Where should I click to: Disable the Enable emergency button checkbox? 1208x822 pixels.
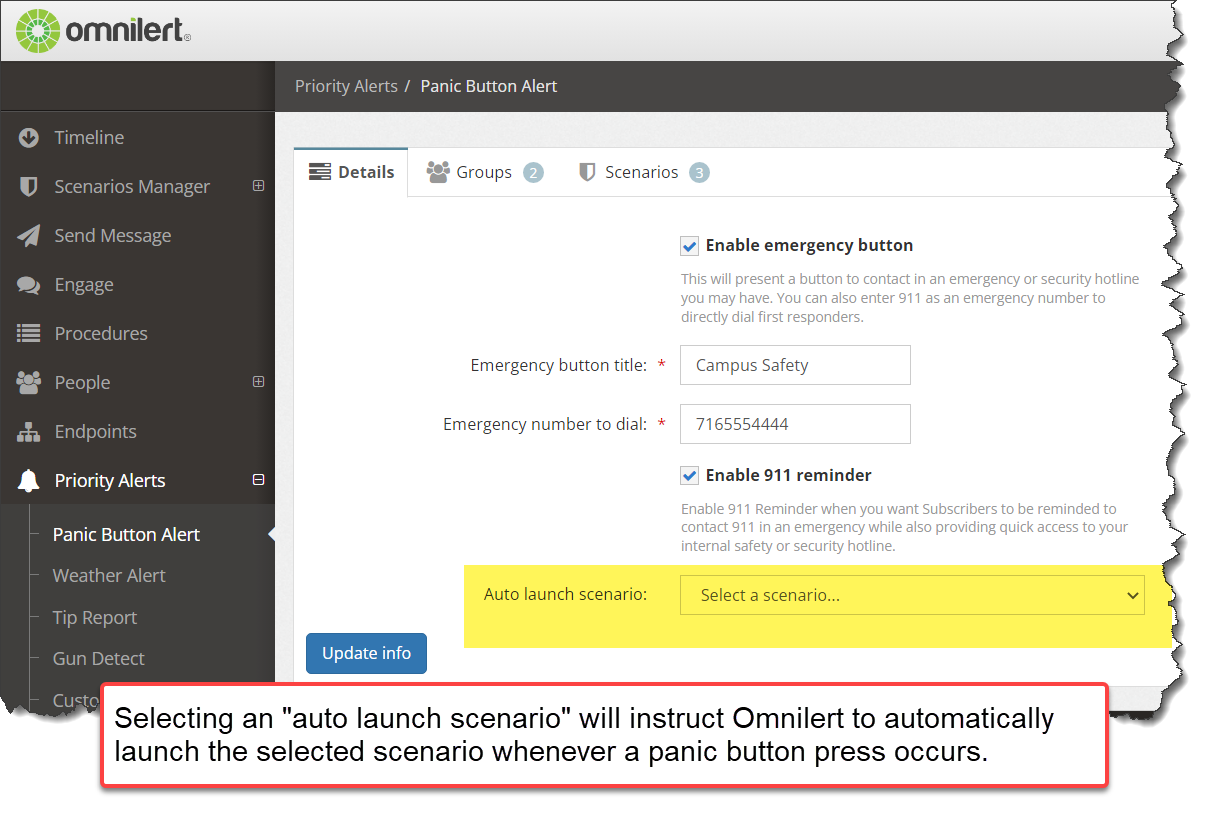(x=689, y=246)
